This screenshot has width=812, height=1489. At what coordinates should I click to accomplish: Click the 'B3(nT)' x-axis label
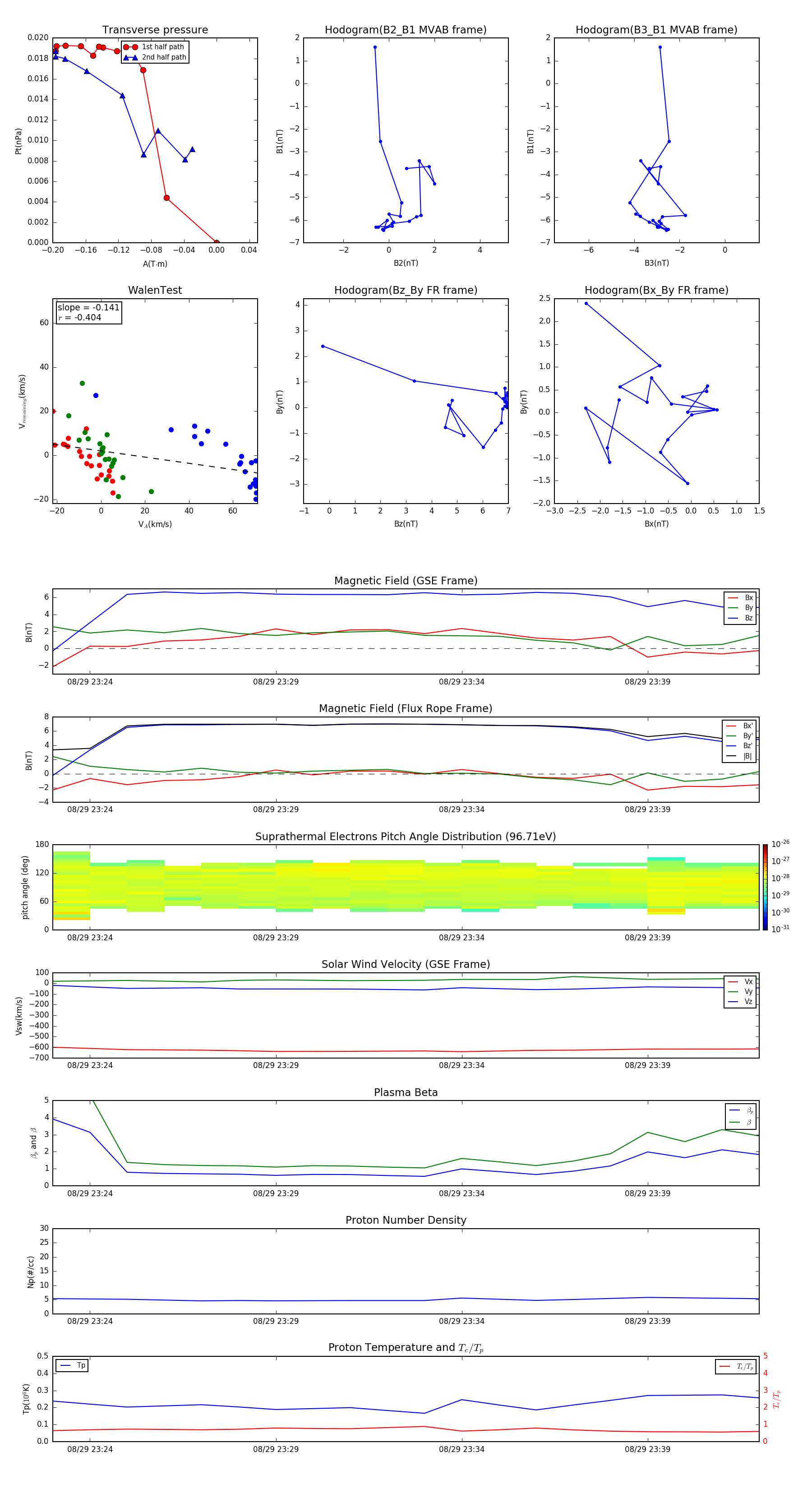coord(656,263)
